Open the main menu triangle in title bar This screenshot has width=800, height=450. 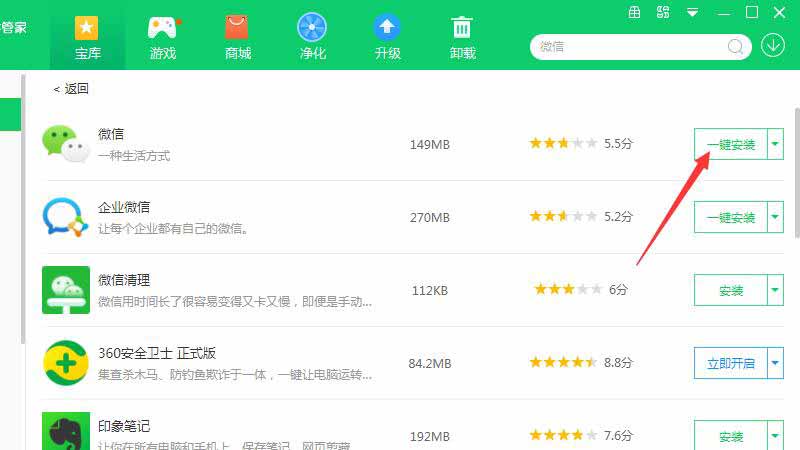click(692, 12)
